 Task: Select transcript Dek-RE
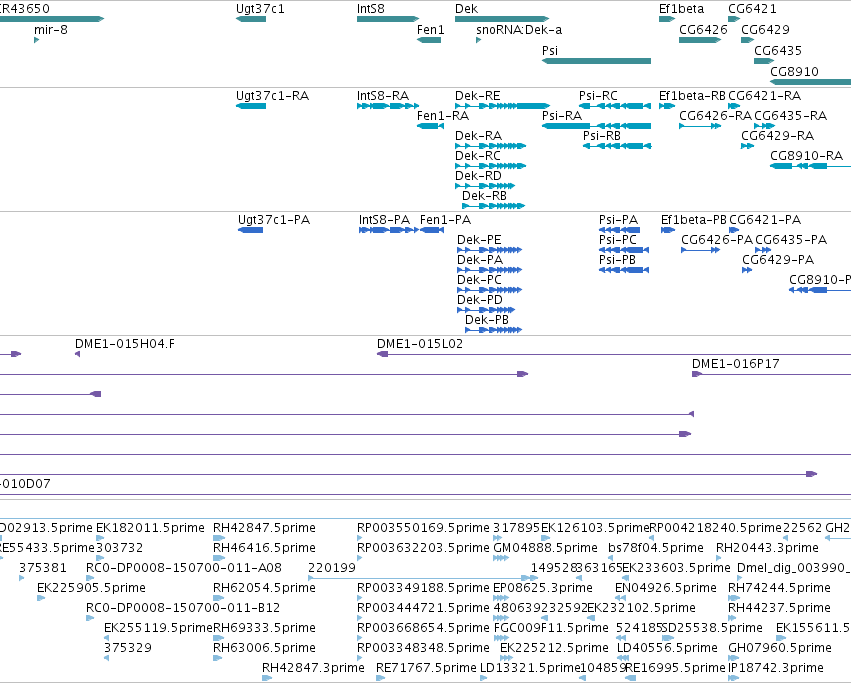point(478,96)
